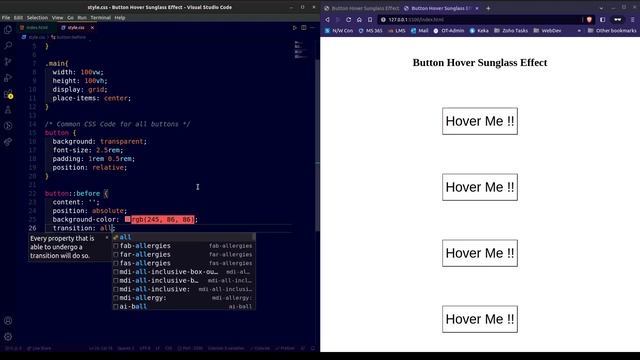Open the Run and Debug view
Viewport: 640px width, 360px height.
(x=8, y=78)
